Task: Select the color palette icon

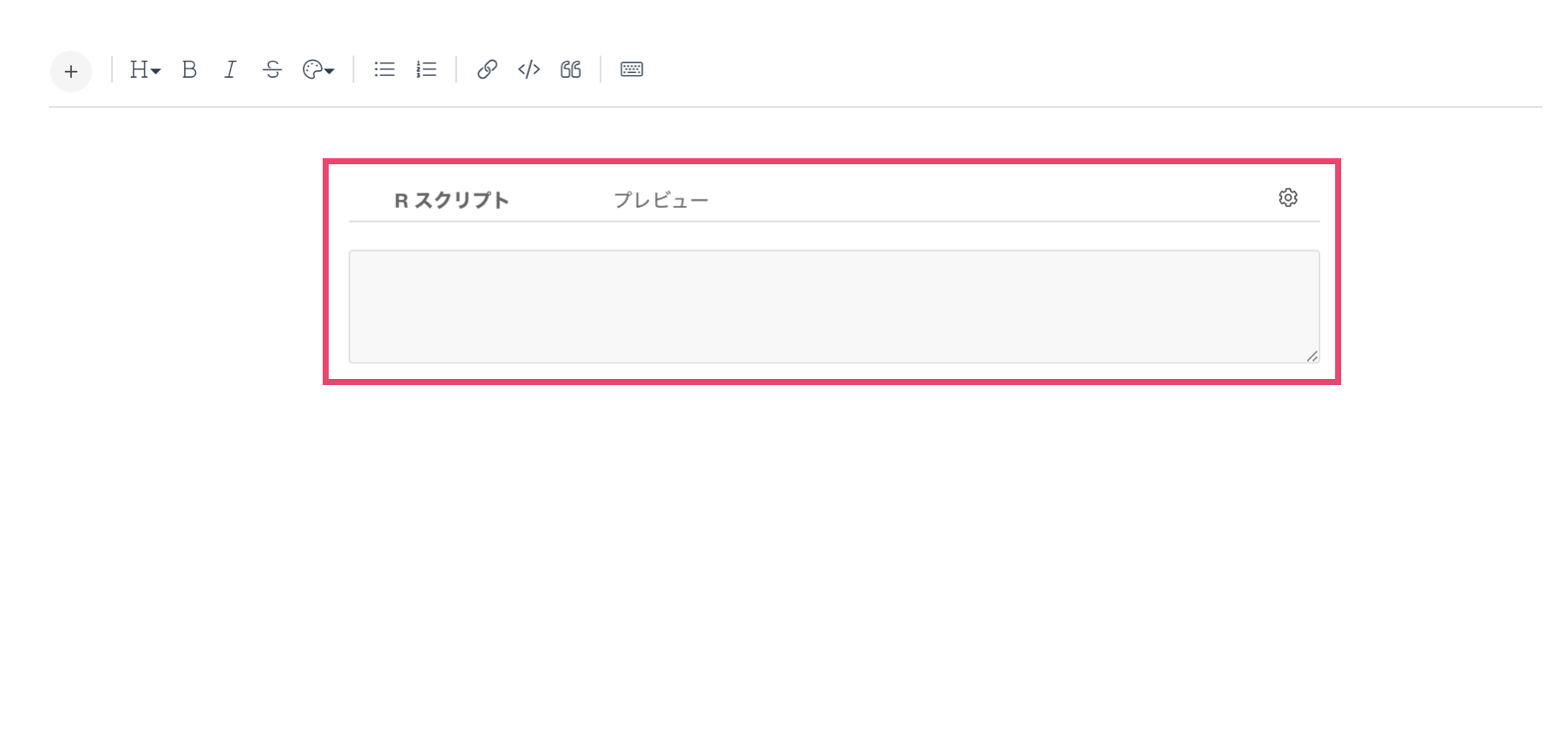Action: coord(312,69)
